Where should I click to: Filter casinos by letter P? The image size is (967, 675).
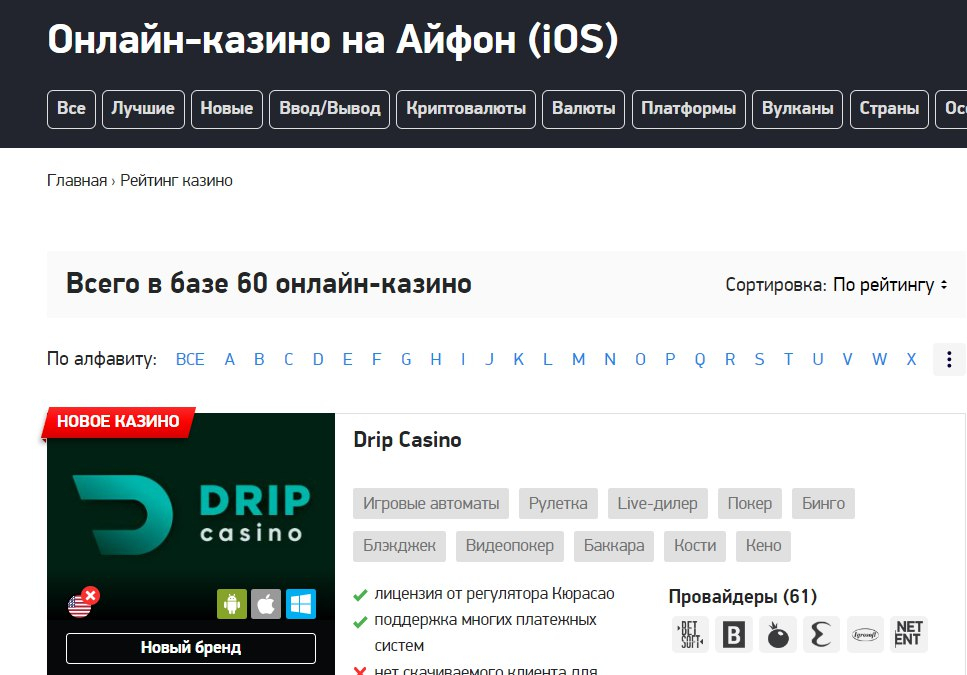[670, 359]
